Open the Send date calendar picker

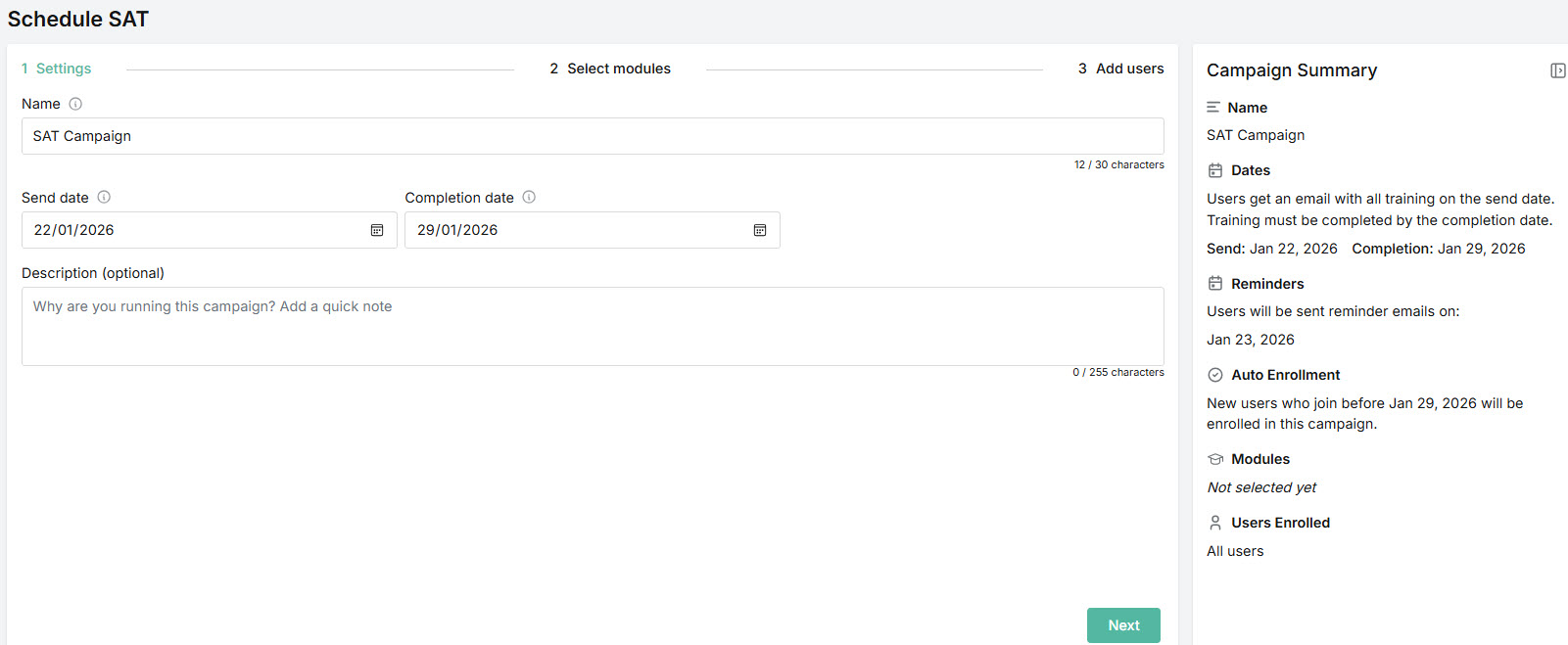coord(377,230)
